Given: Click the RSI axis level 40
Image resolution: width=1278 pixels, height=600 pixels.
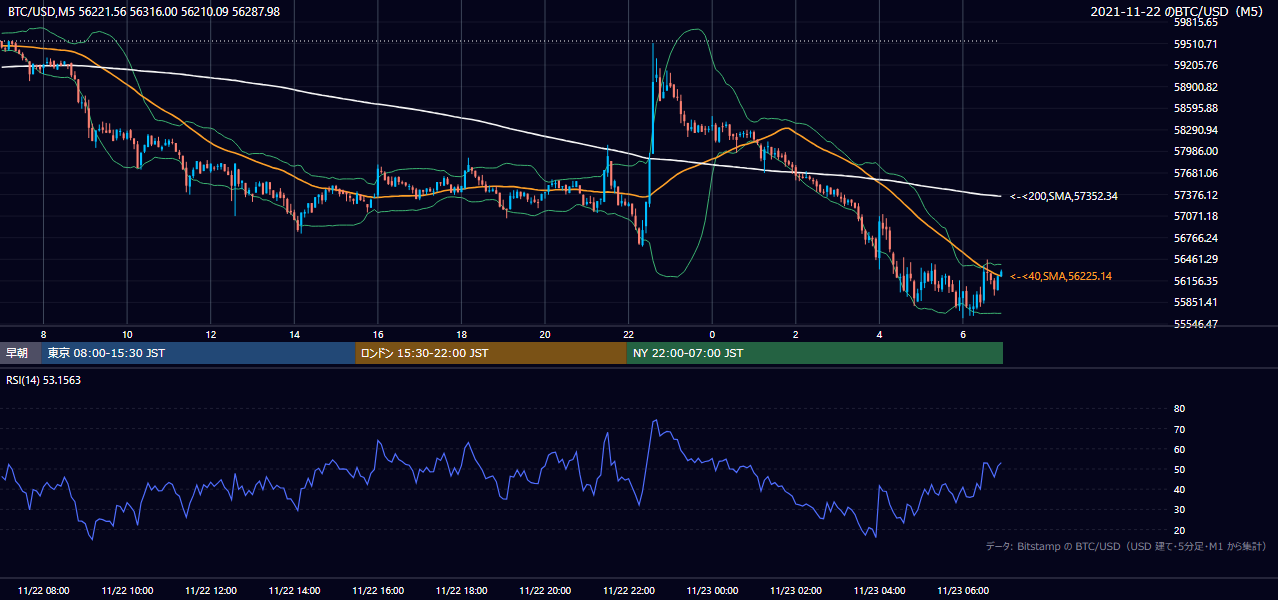Looking at the screenshot, I should pyautogui.click(x=1179, y=489).
